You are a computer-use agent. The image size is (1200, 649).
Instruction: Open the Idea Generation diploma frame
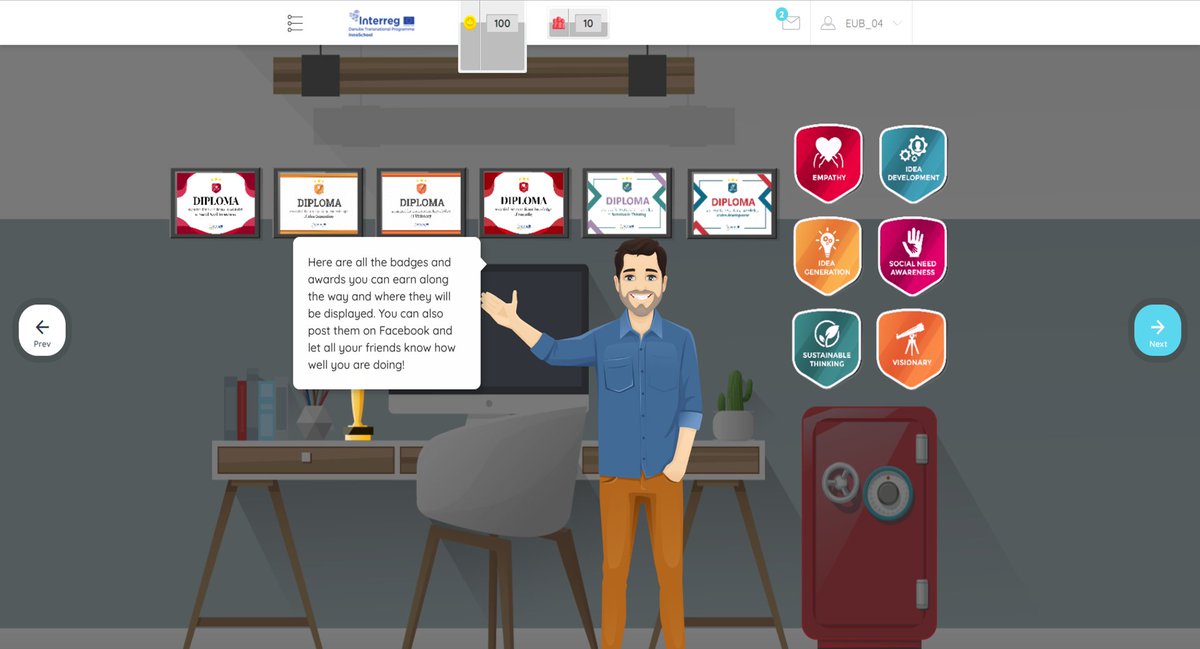(x=319, y=203)
